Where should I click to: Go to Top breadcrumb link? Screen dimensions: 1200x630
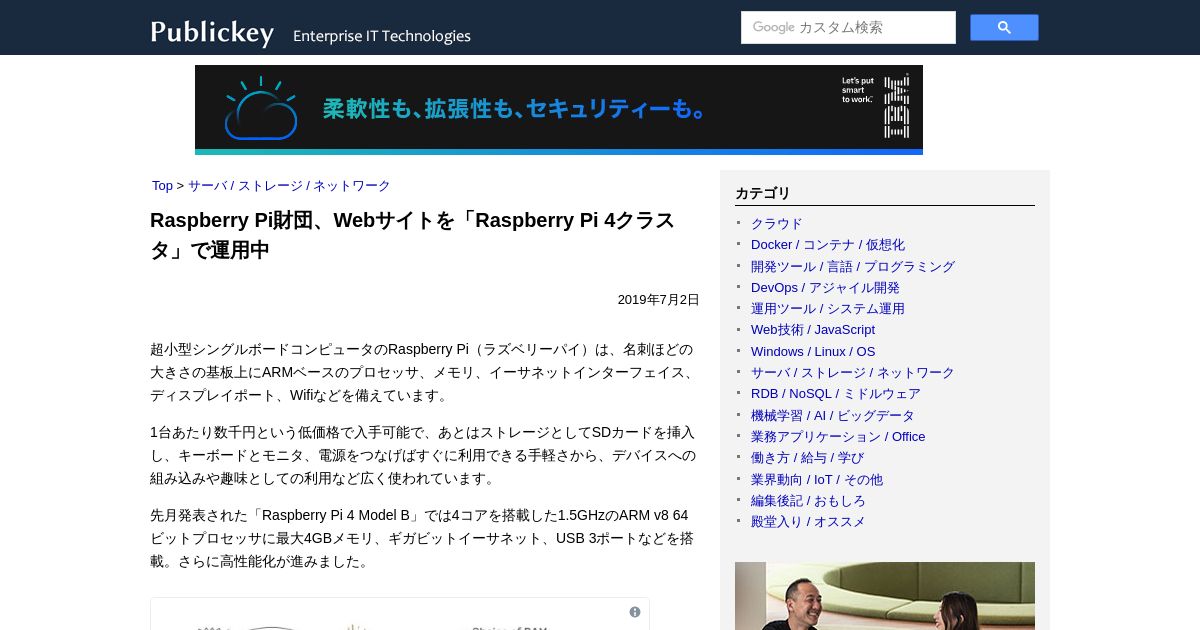click(x=162, y=186)
